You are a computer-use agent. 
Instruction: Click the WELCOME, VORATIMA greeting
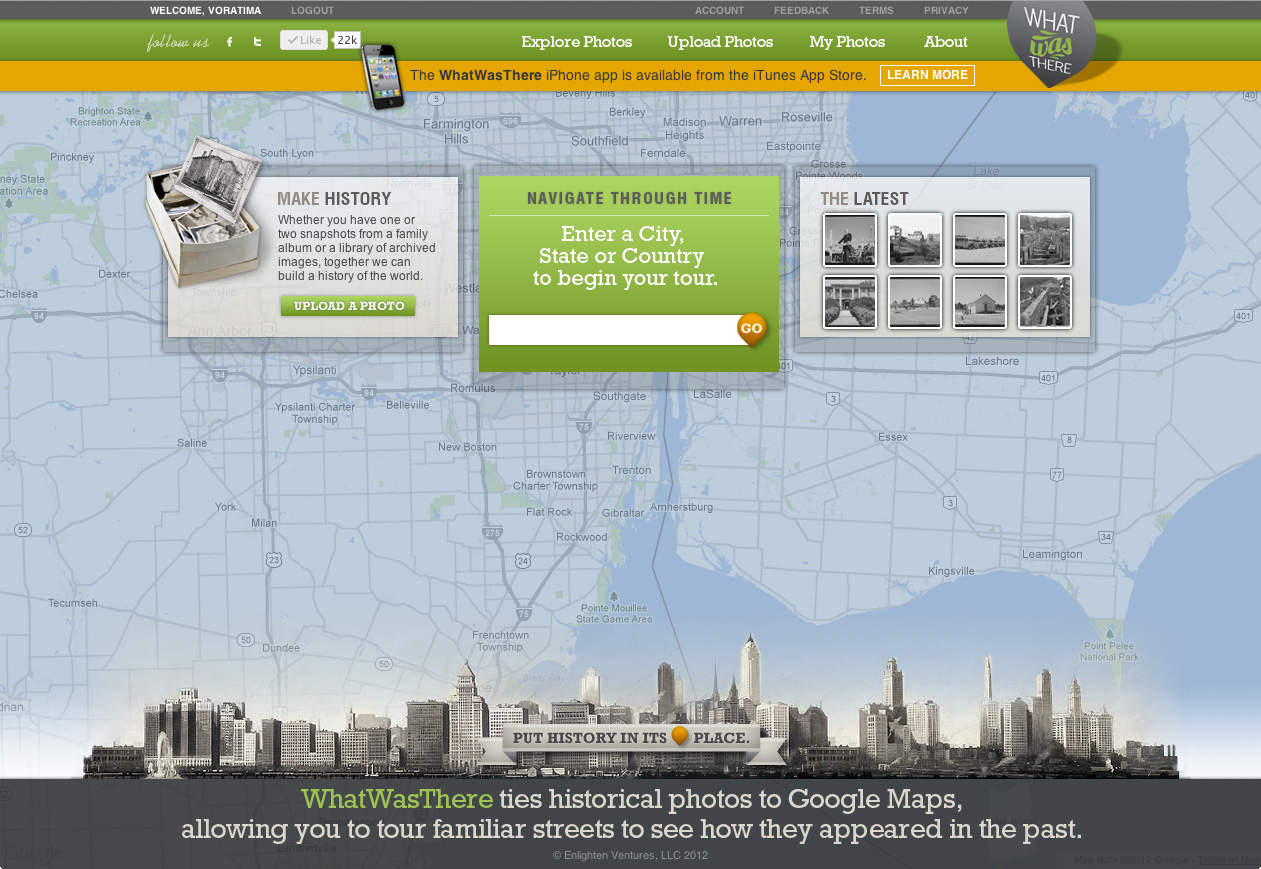click(x=206, y=10)
